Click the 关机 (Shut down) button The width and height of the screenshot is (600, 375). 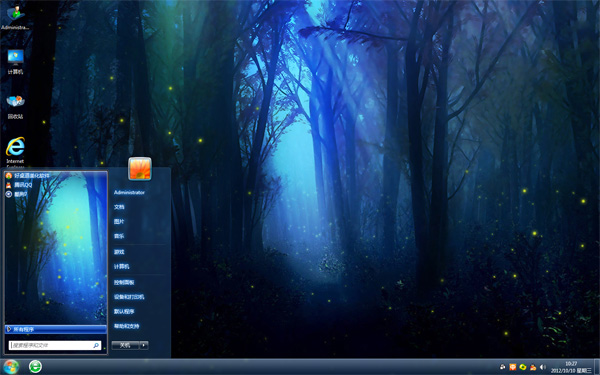click(x=126, y=345)
